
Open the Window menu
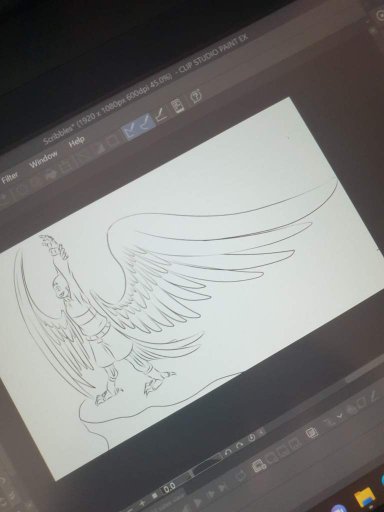[43, 160]
